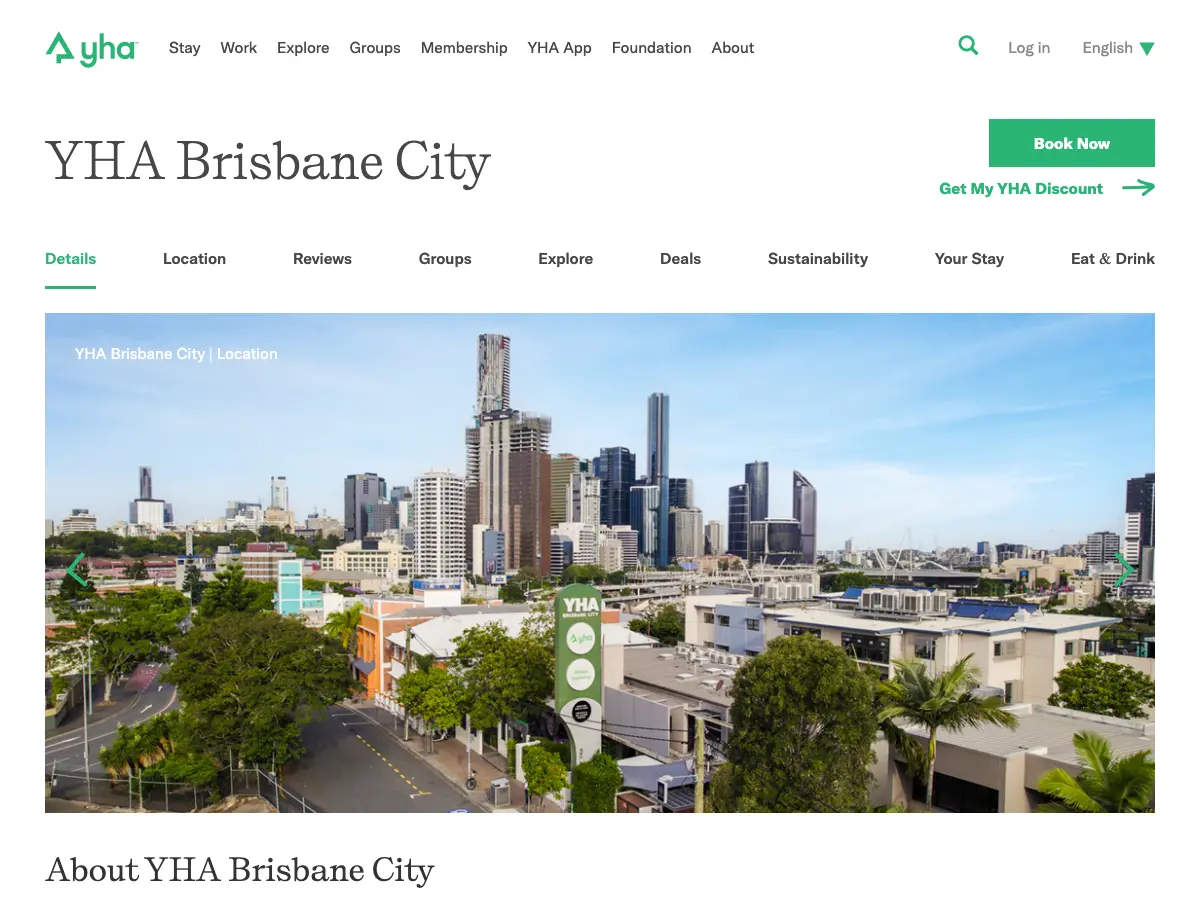
Task: Open the Explore top navigation menu
Action: pos(303,48)
